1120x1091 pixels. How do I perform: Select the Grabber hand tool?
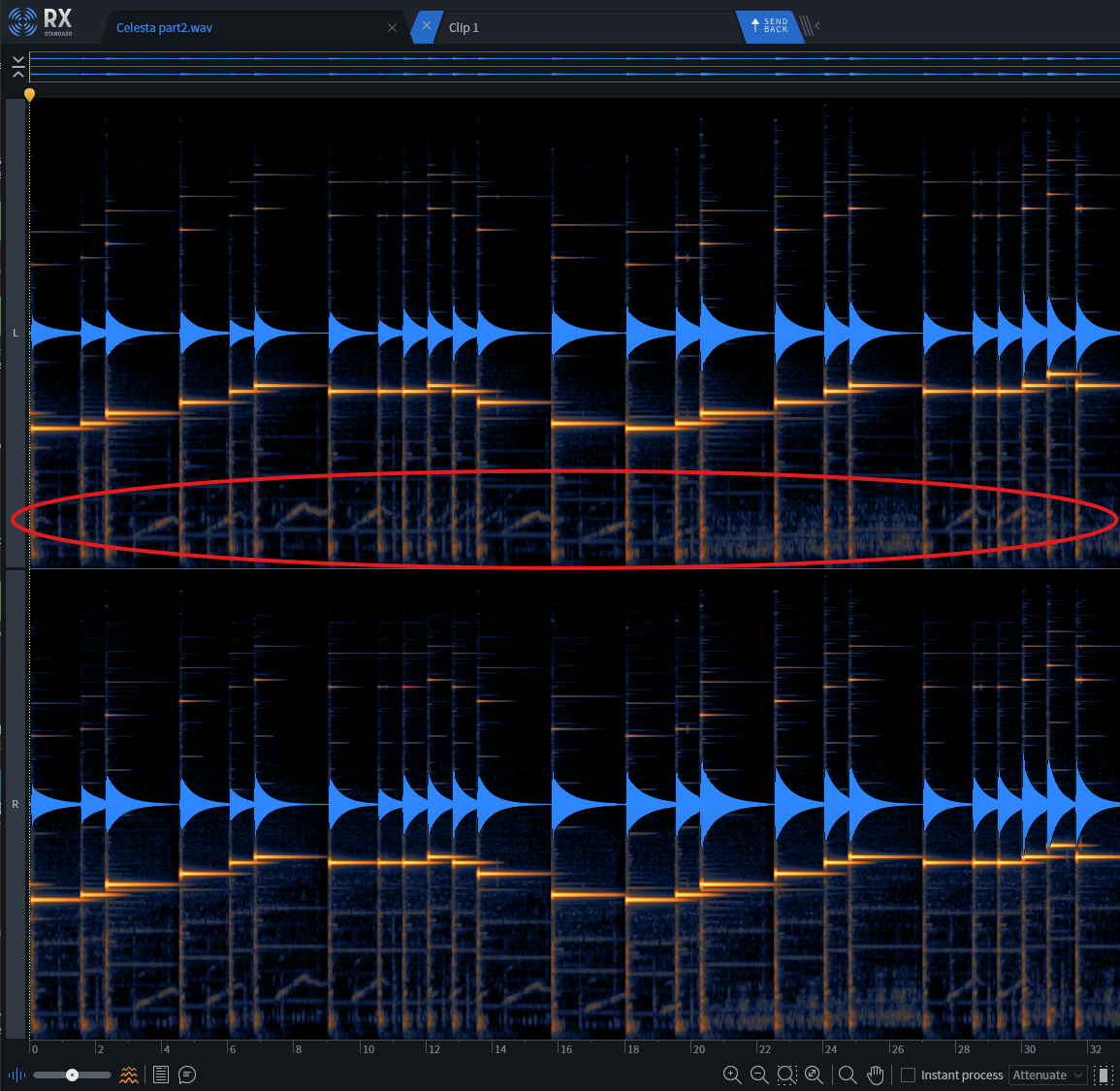(875, 1075)
